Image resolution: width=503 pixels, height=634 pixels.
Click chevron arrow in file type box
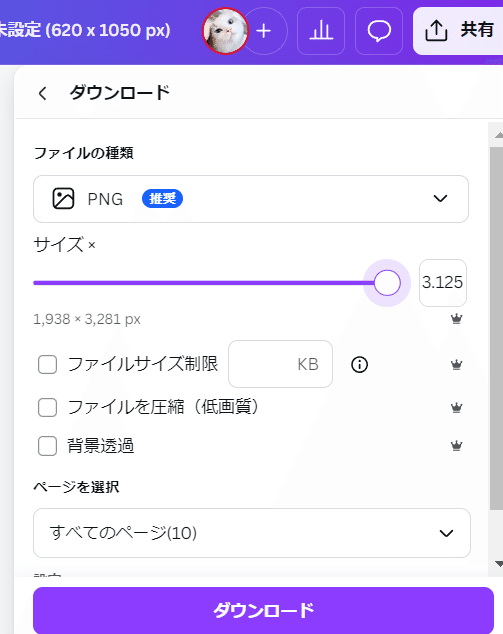click(x=440, y=199)
